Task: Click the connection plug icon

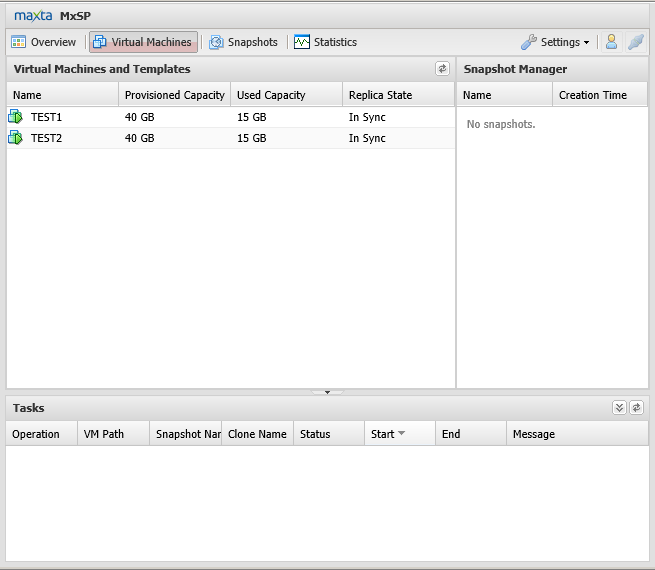Action: (x=636, y=42)
